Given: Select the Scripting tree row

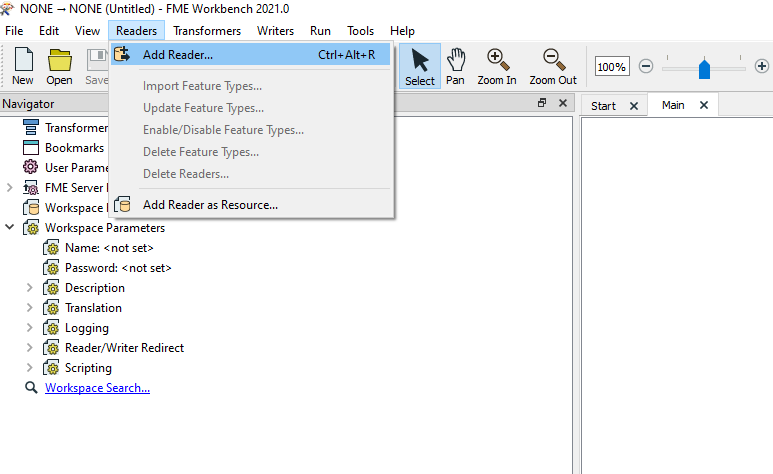Looking at the screenshot, I should click(x=88, y=367).
